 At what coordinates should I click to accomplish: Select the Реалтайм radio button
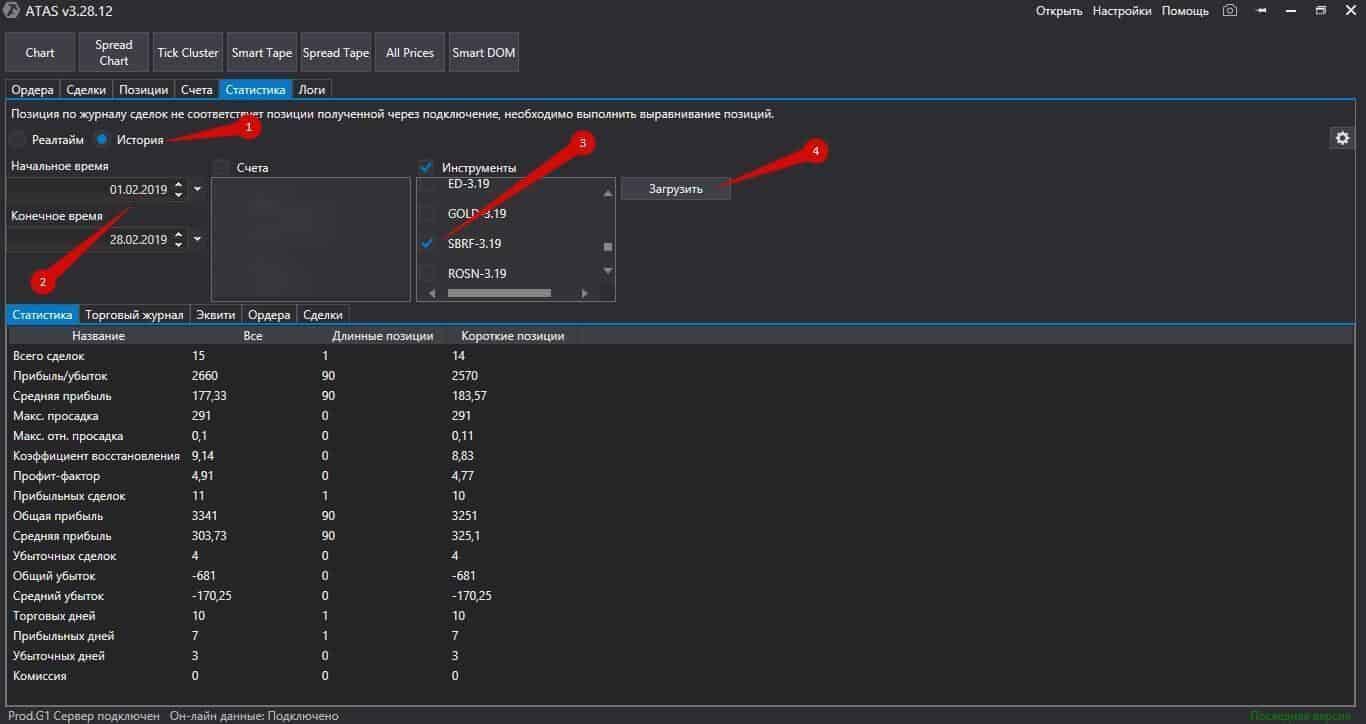click(19, 140)
